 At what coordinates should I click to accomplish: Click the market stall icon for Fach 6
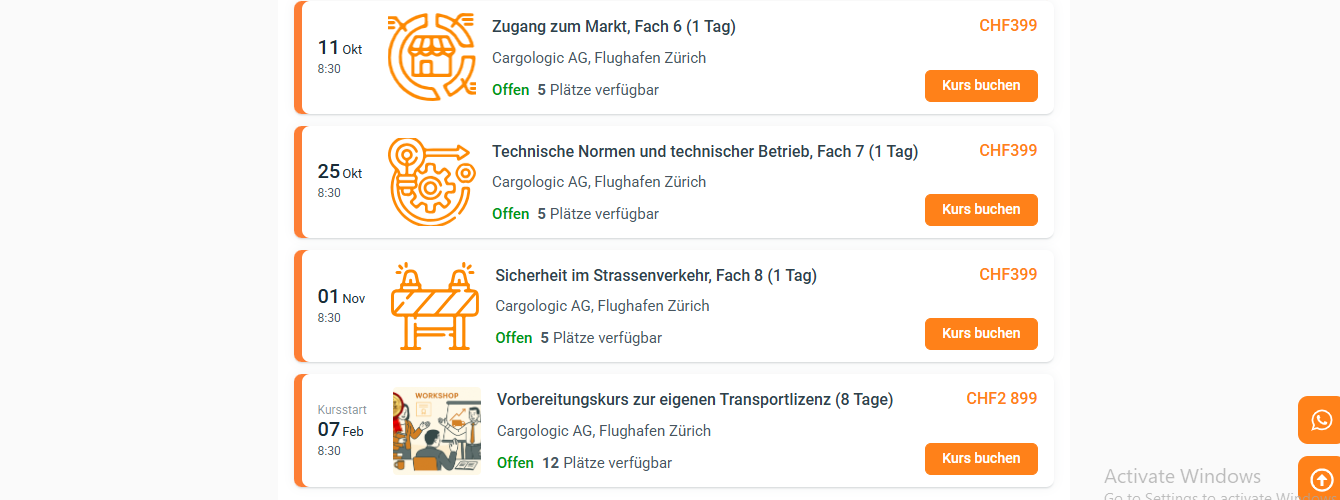(432, 57)
